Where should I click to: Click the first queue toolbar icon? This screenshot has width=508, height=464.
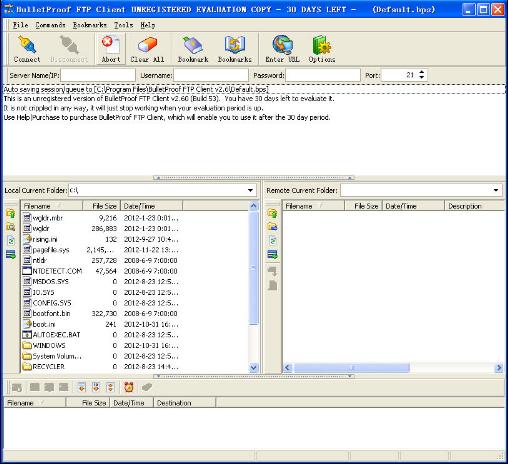17,387
